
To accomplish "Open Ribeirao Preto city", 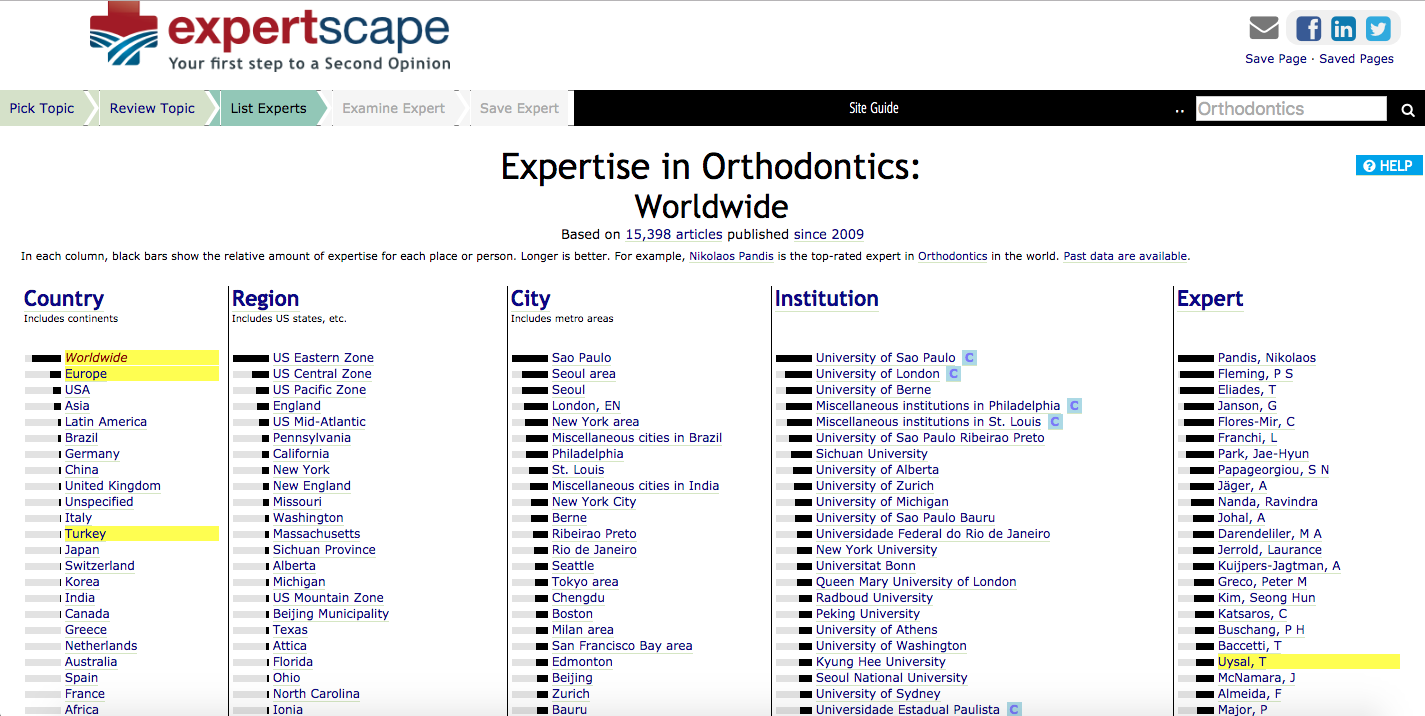I will (x=594, y=534).
